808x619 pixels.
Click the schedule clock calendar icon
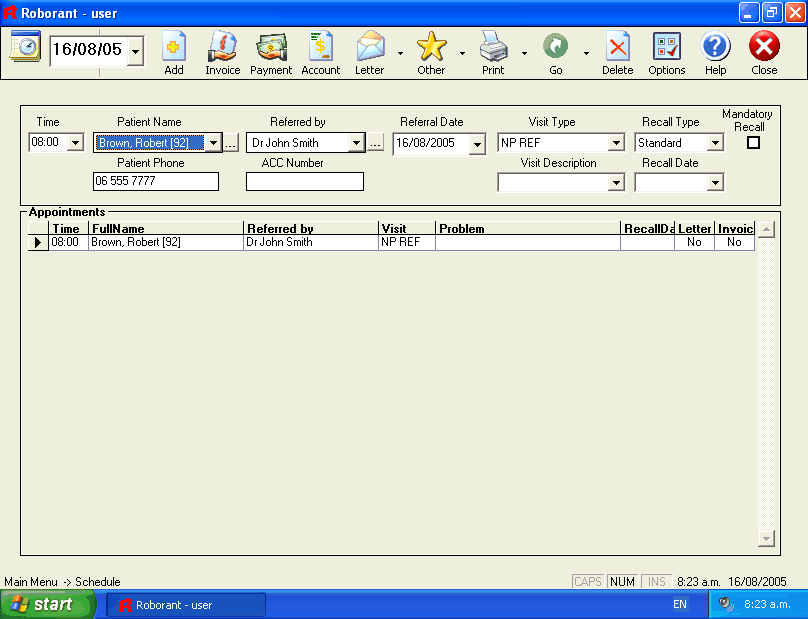25,47
